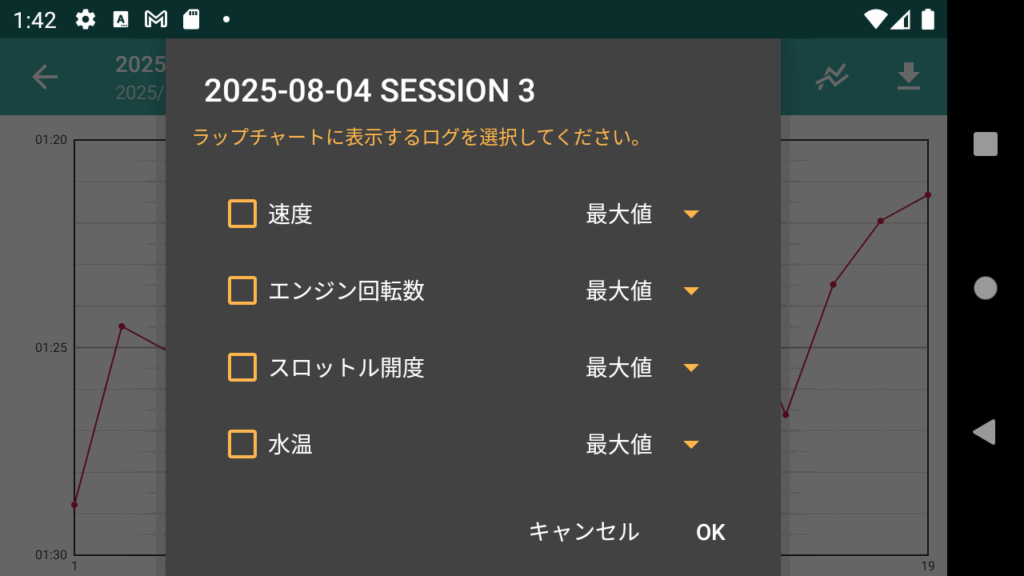Tick the 水温 checkbox
Viewport: 1024px width, 576px height.
[x=242, y=444]
